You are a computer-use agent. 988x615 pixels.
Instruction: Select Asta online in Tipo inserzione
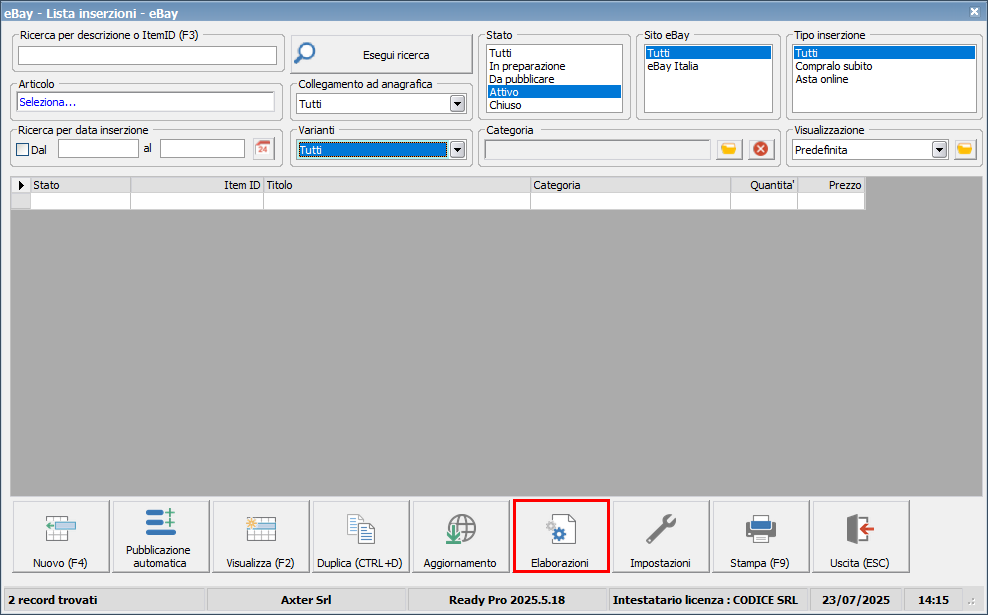point(822,79)
